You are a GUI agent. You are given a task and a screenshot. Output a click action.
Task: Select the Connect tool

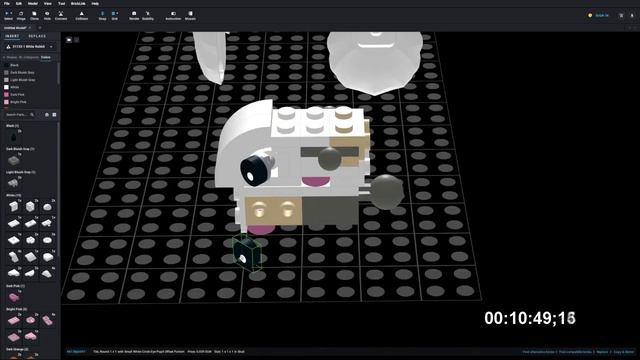[x=61, y=16]
